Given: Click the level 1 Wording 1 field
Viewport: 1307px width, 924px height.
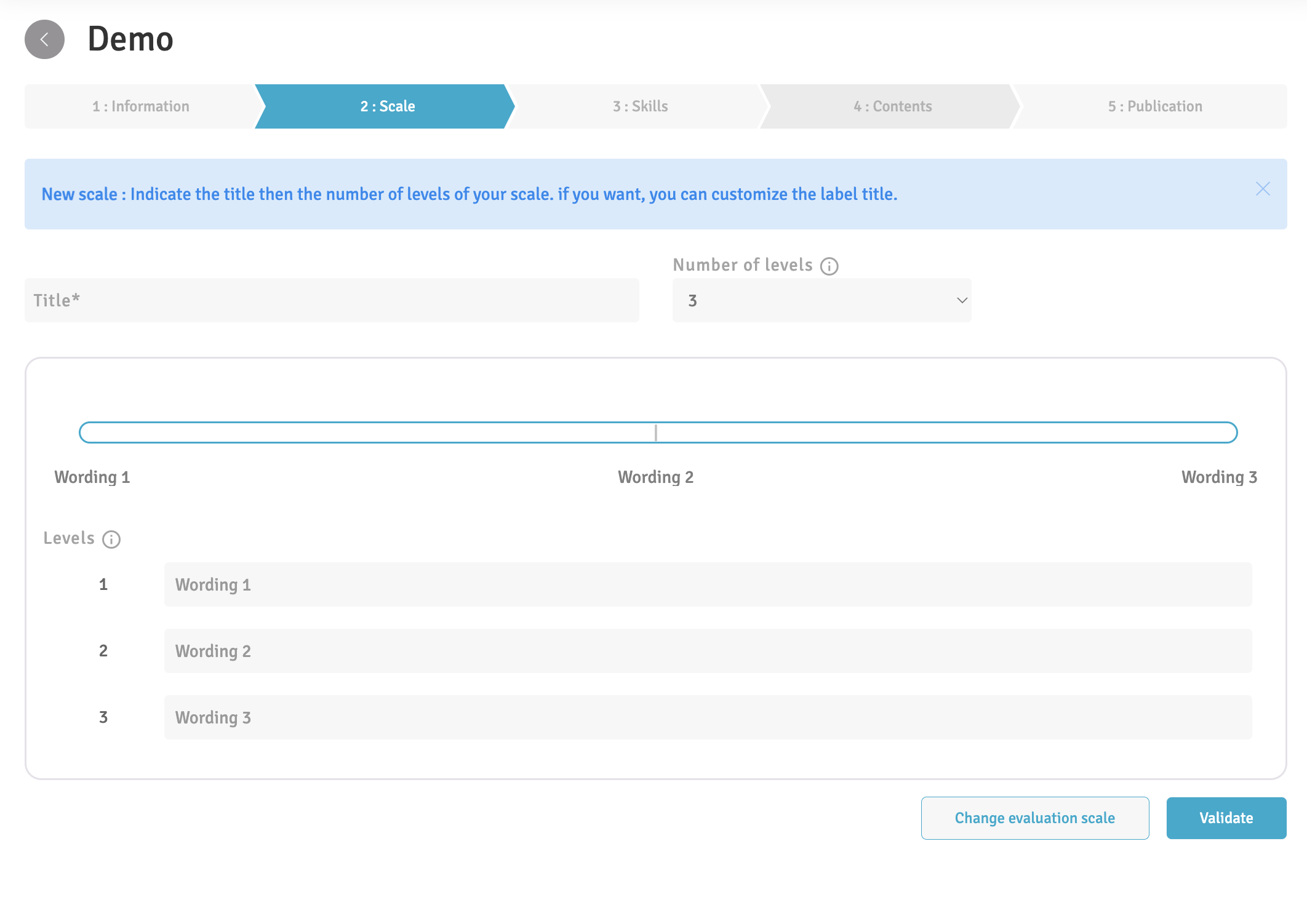Looking at the screenshot, I should (x=708, y=584).
